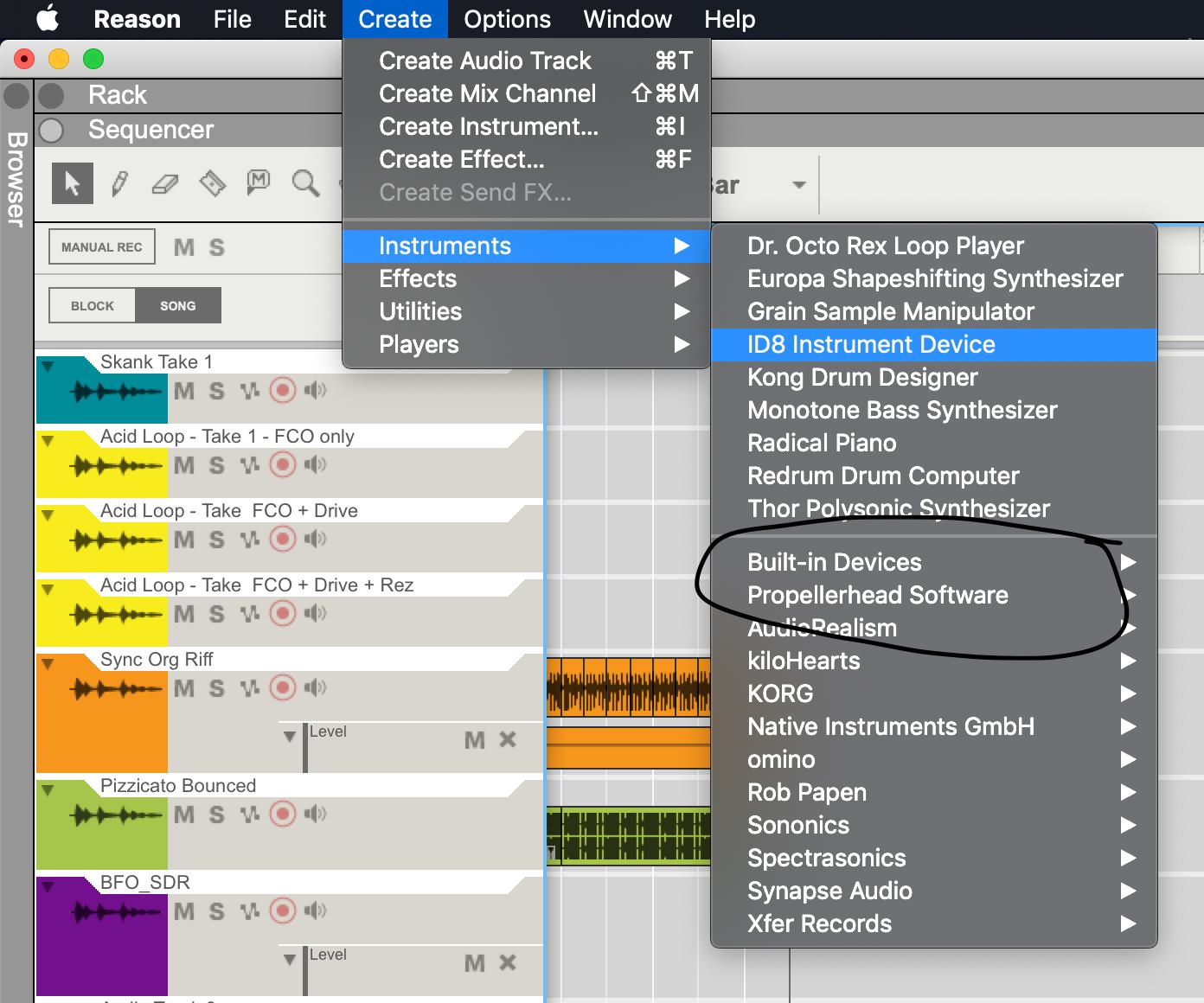Select the arrow Selection tool
The height and width of the screenshot is (1003, 1204).
pos(73,183)
